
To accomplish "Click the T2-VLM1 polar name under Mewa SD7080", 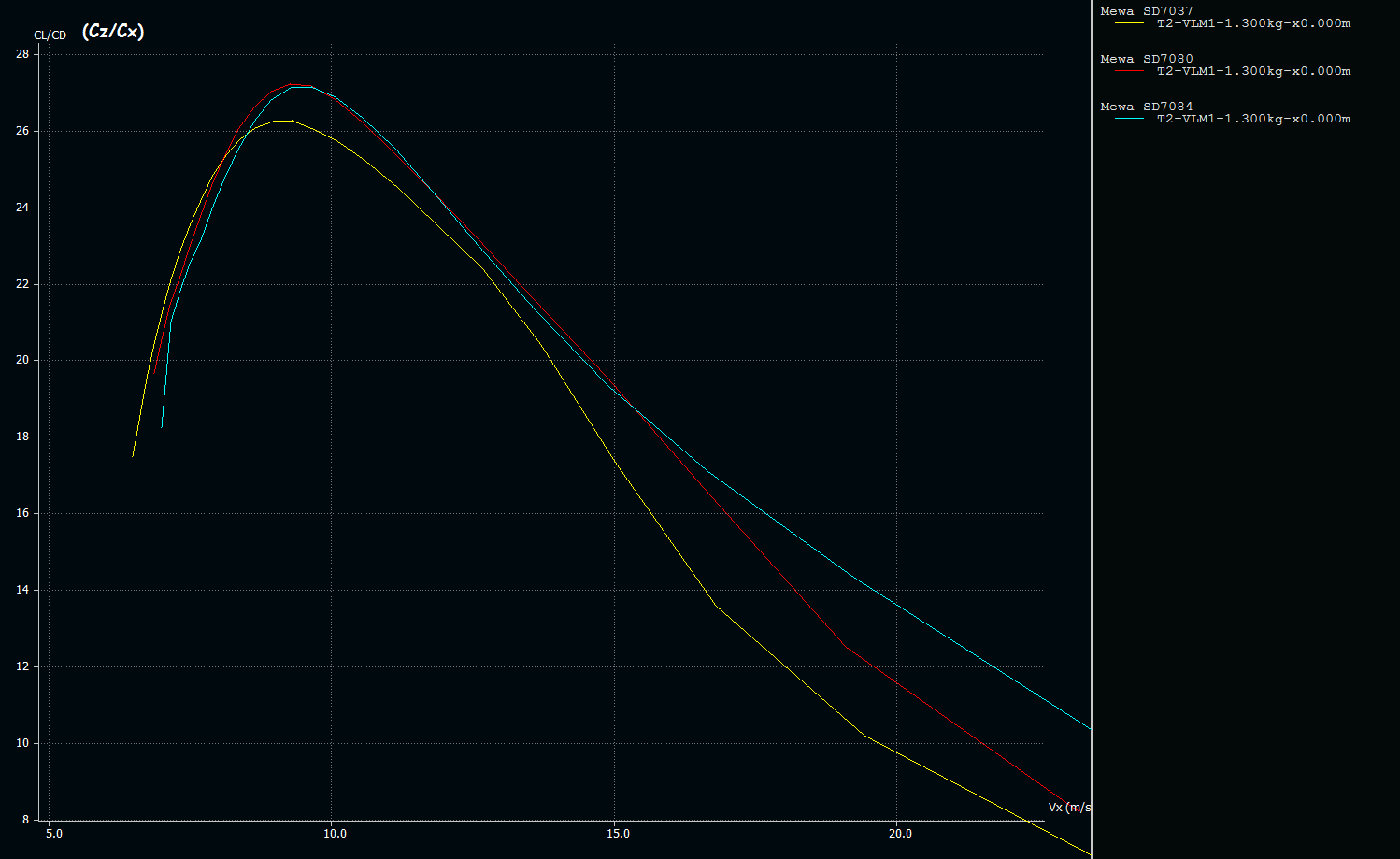I will (x=1253, y=71).
